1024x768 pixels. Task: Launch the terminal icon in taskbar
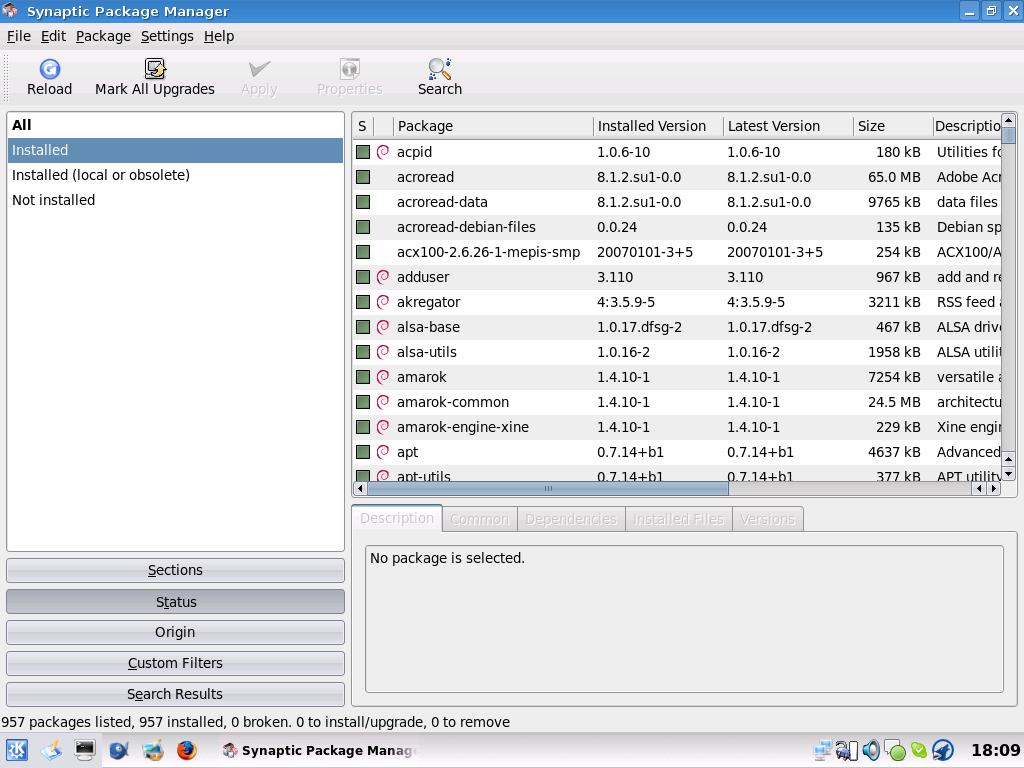click(84, 750)
